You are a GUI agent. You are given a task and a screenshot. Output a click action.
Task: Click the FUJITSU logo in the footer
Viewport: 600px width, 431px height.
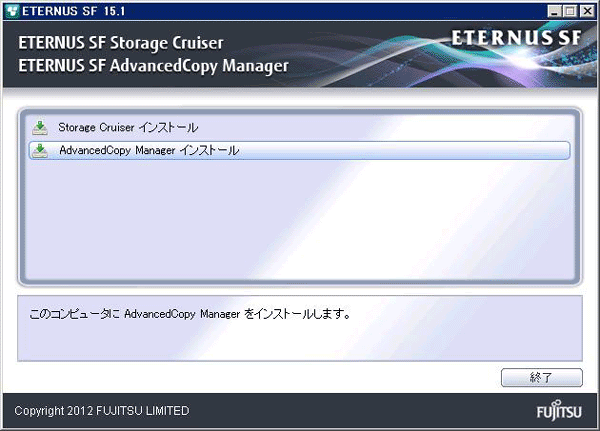click(x=559, y=411)
